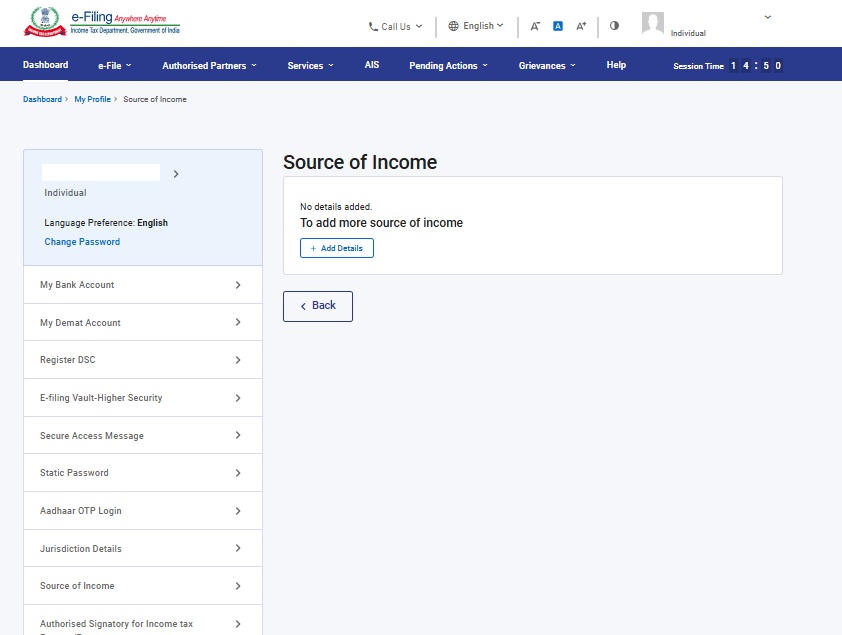Click Aadhaar OTP Login arrow icon
The width and height of the screenshot is (842, 635).
pos(238,511)
